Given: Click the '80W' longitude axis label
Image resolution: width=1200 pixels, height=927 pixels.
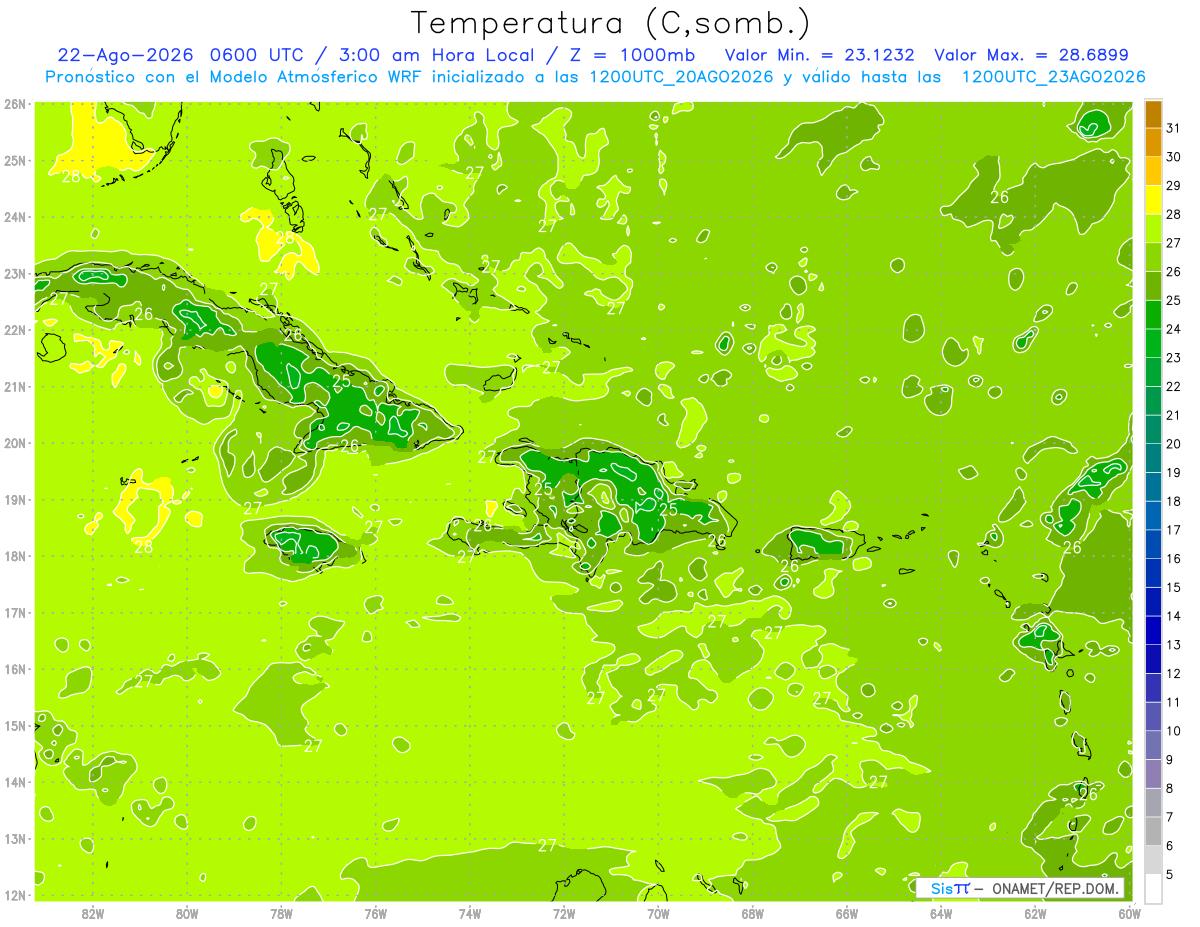Looking at the screenshot, I should pos(187,913).
